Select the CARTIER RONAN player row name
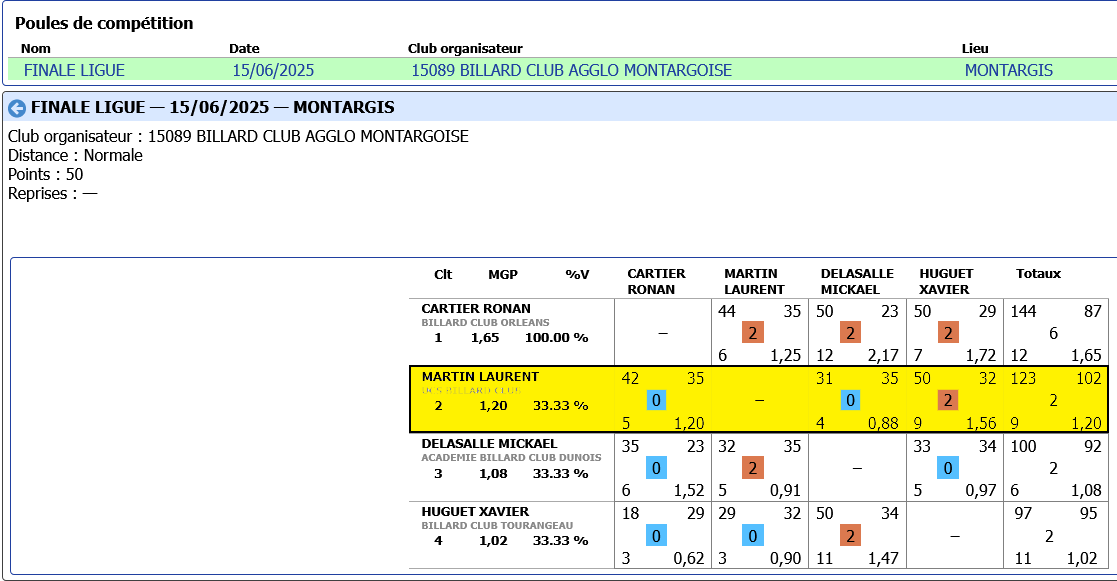 click(476, 309)
